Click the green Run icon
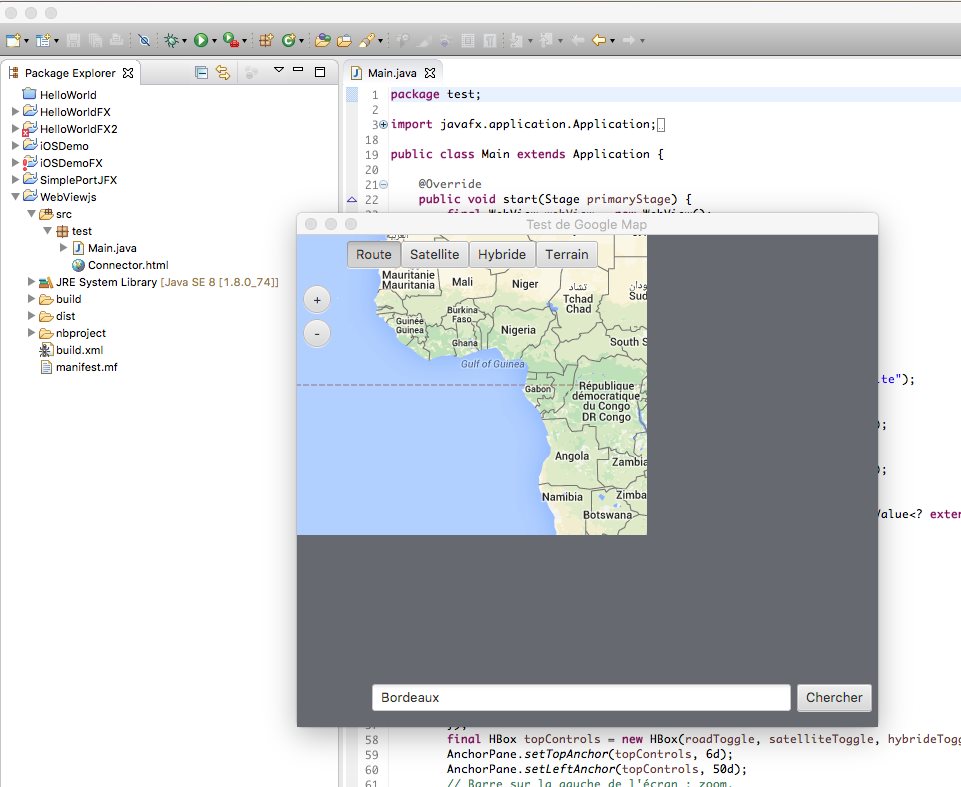 tap(200, 40)
